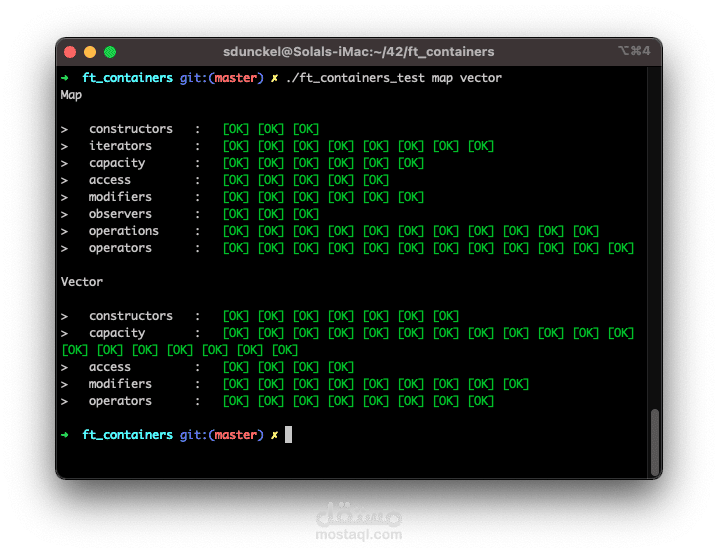Click 'constructors' under the Vector section
Image resolution: width=718 pixels, height=553 pixels.
pos(131,316)
